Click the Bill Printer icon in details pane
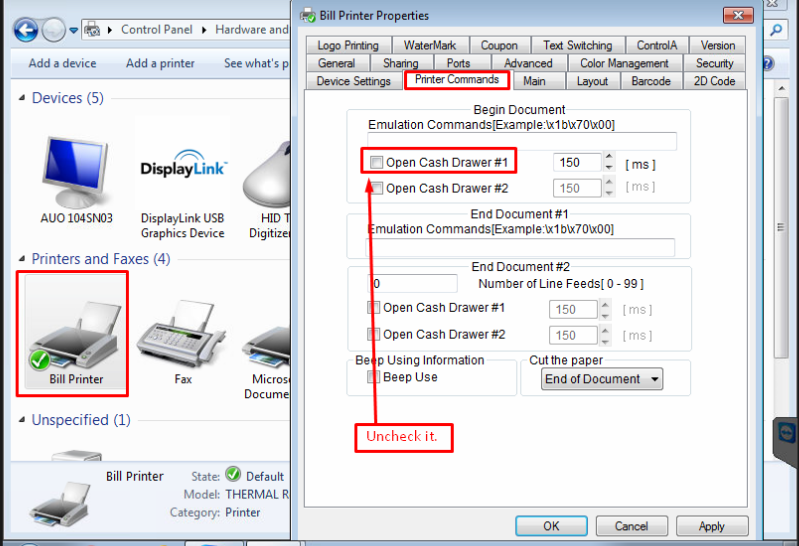Viewport: 799px width, 546px height. [60, 506]
